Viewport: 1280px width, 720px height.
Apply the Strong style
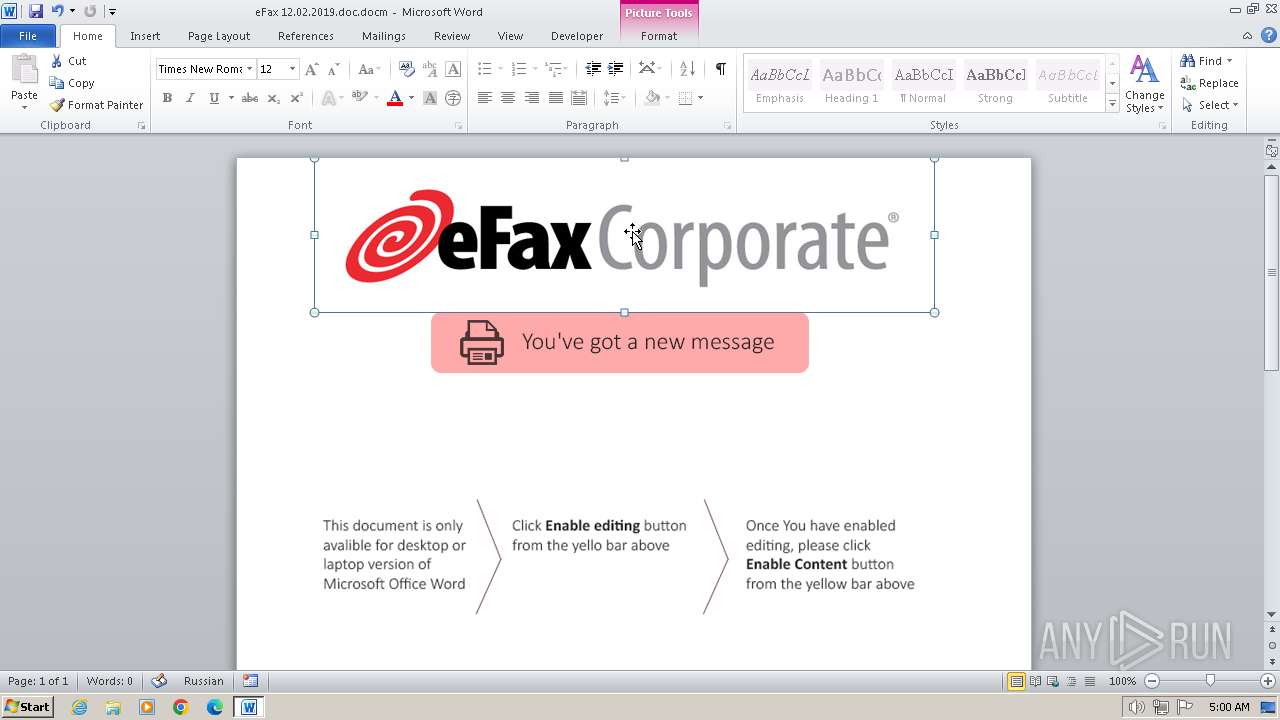click(x=996, y=83)
